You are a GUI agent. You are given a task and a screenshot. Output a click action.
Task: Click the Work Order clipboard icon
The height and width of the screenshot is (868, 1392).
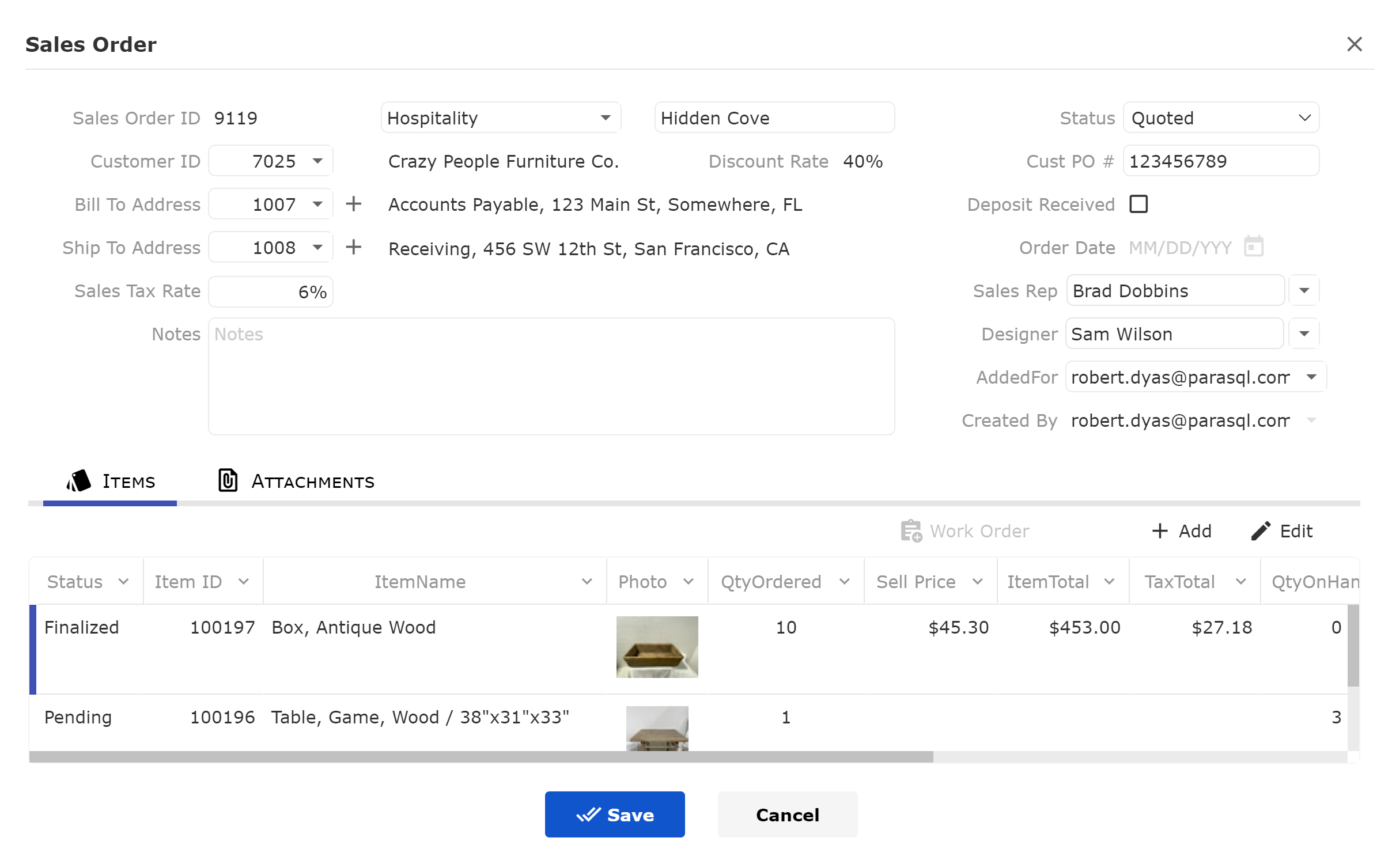(x=911, y=530)
